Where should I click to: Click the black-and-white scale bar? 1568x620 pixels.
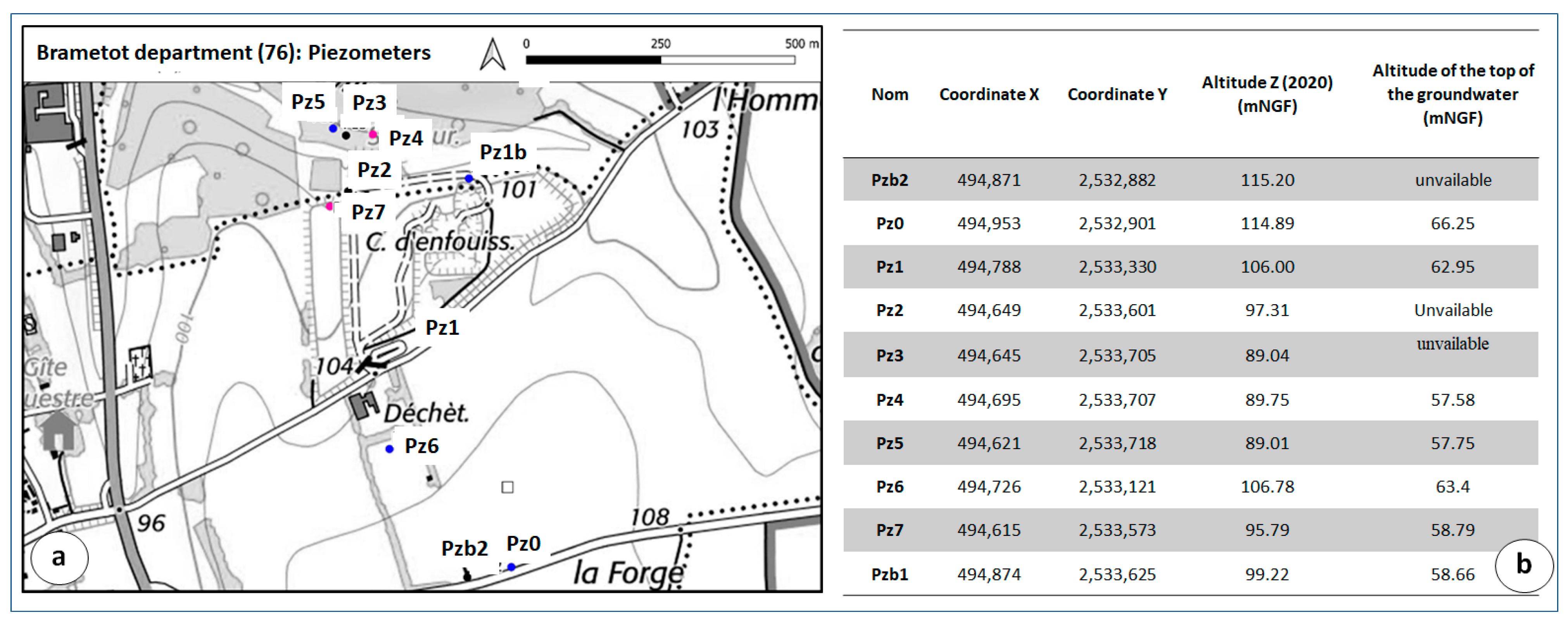click(x=660, y=60)
